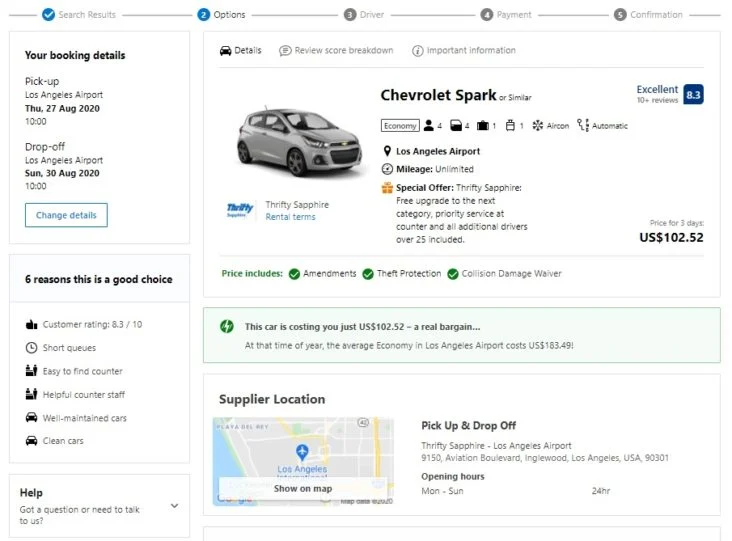Click the "Mileage: Unlimited" text
732x541 pixels.
pos(435,169)
